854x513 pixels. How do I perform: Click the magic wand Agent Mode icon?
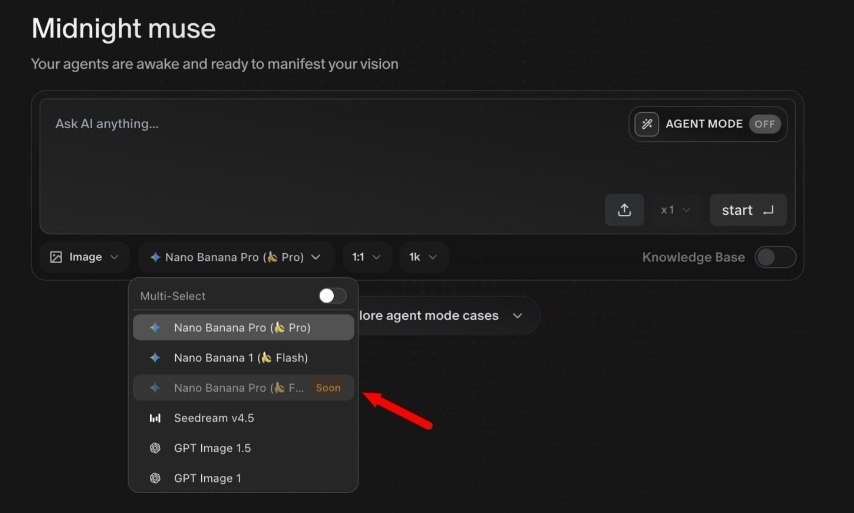(x=646, y=124)
